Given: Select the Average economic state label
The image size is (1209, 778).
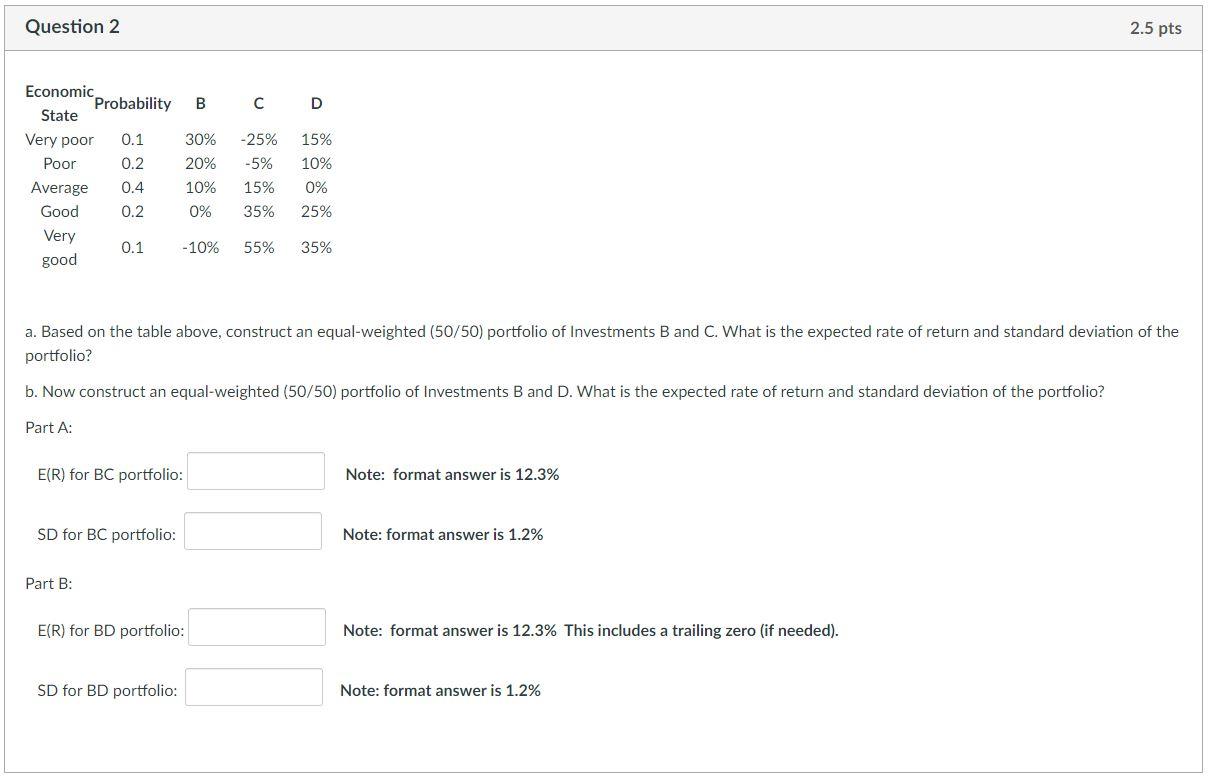Looking at the screenshot, I should tap(60, 187).
